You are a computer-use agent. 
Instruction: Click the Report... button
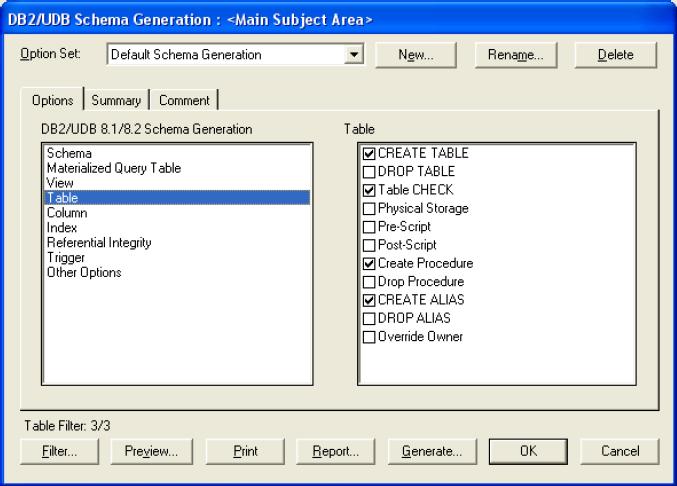(335, 451)
